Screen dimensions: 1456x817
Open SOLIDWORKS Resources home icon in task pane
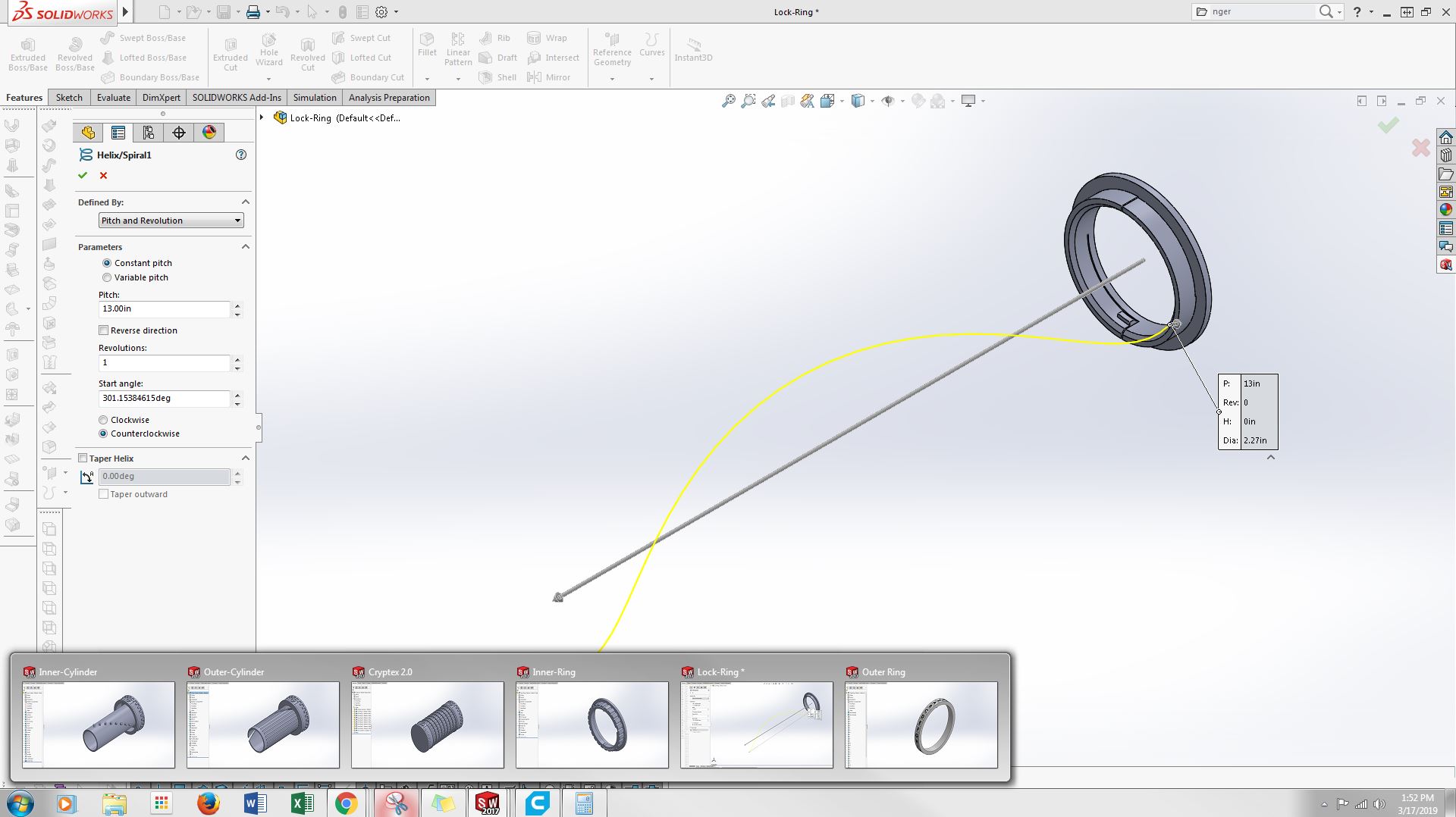coord(1446,137)
